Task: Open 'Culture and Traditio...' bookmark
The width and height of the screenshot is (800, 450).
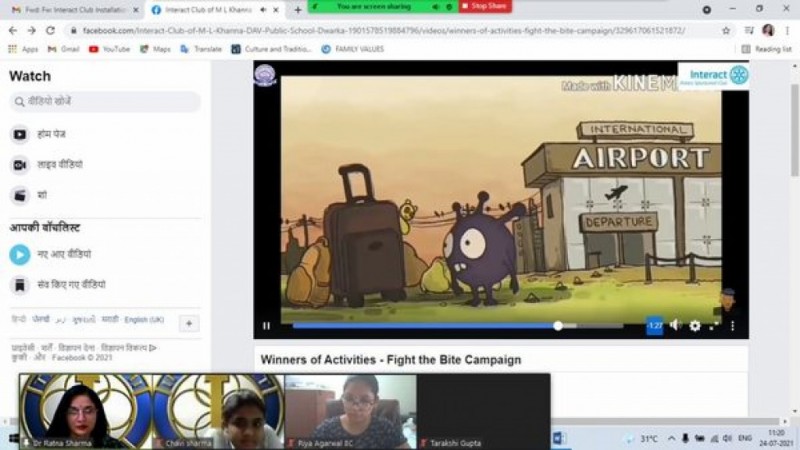Action: pyautogui.click(x=271, y=49)
